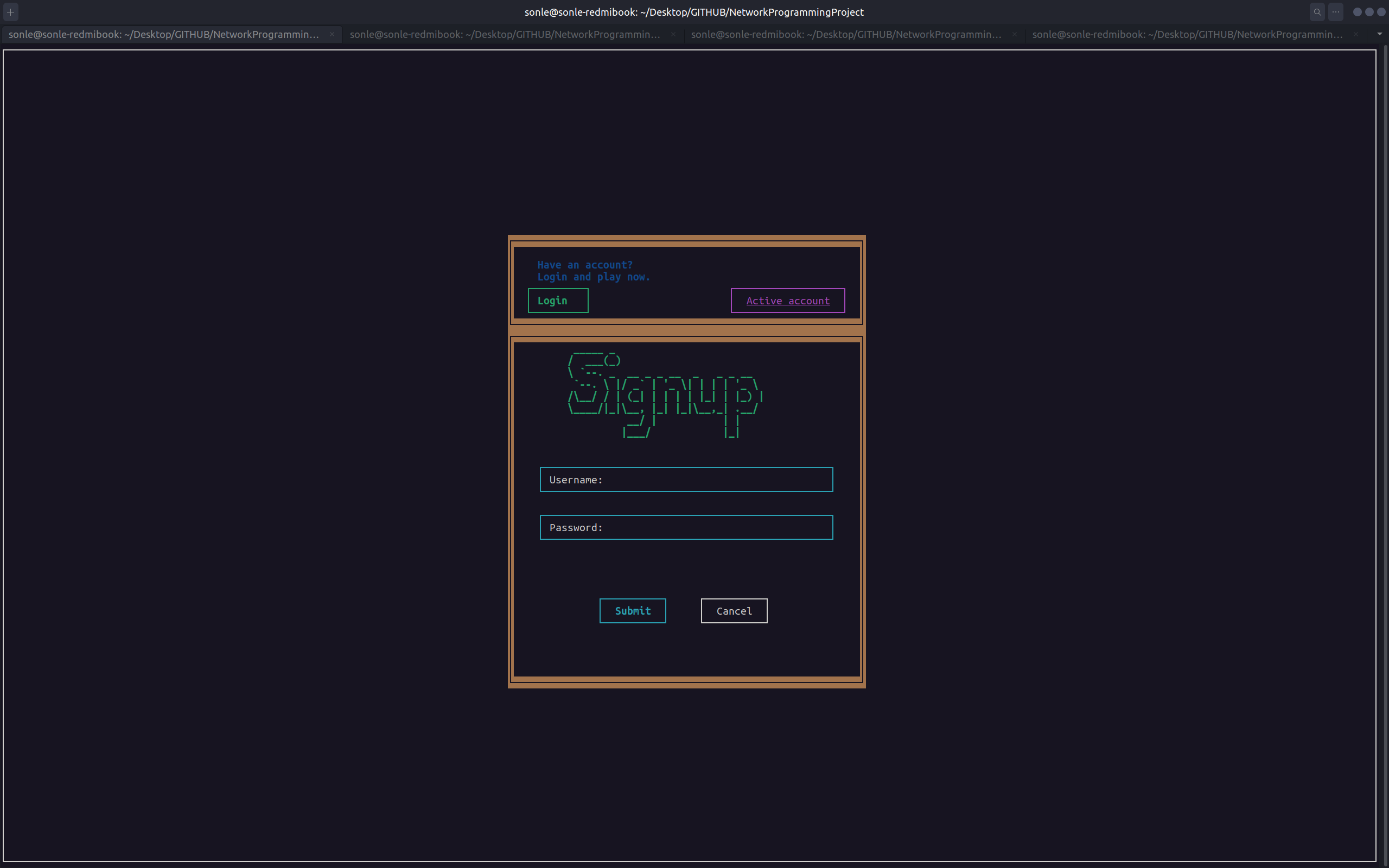The image size is (1389, 868).
Task: Click the Signup ASCII art banner
Action: pyautogui.click(x=665, y=396)
